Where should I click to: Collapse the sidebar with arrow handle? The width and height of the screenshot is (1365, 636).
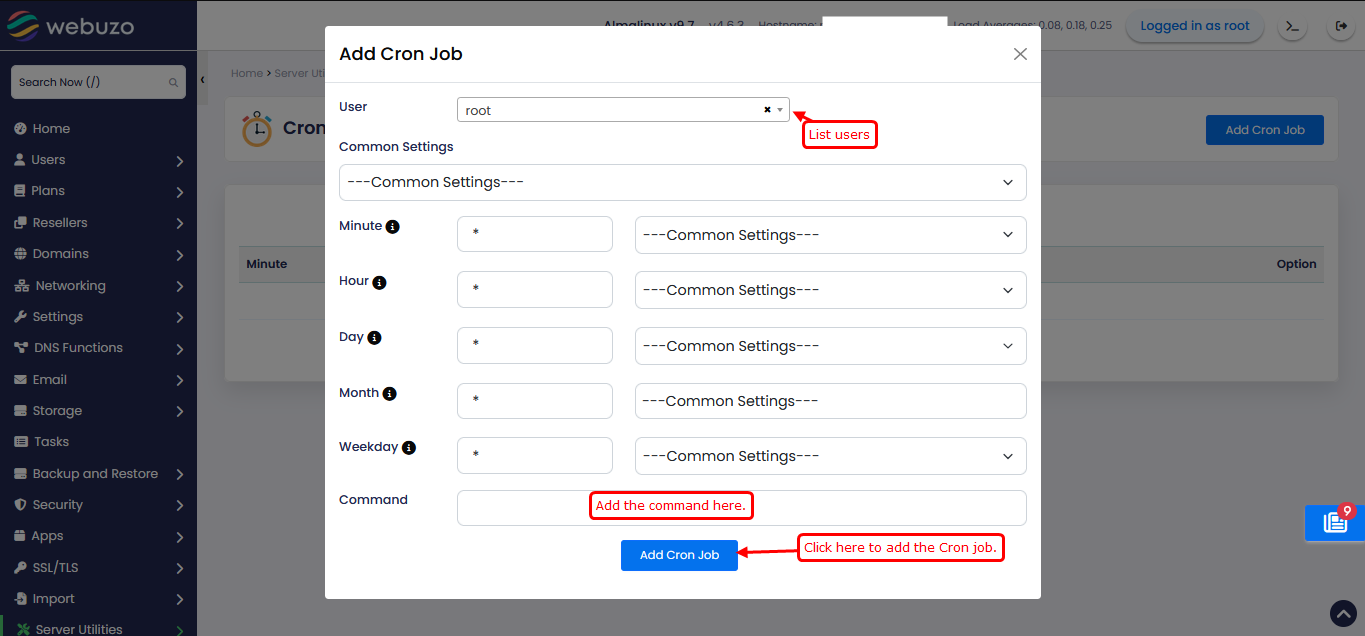pos(202,80)
